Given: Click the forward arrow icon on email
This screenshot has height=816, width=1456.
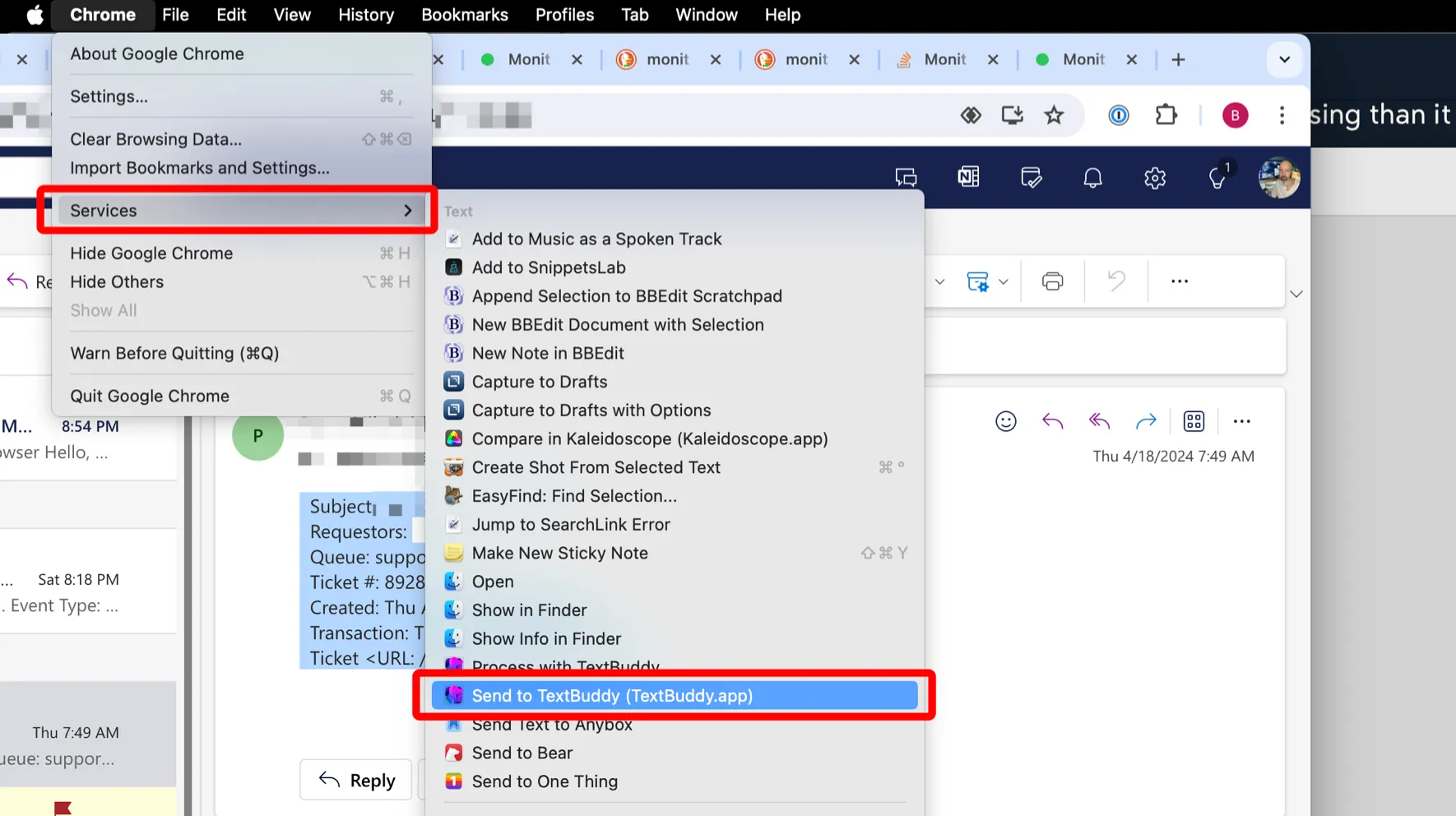Looking at the screenshot, I should click(1145, 421).
